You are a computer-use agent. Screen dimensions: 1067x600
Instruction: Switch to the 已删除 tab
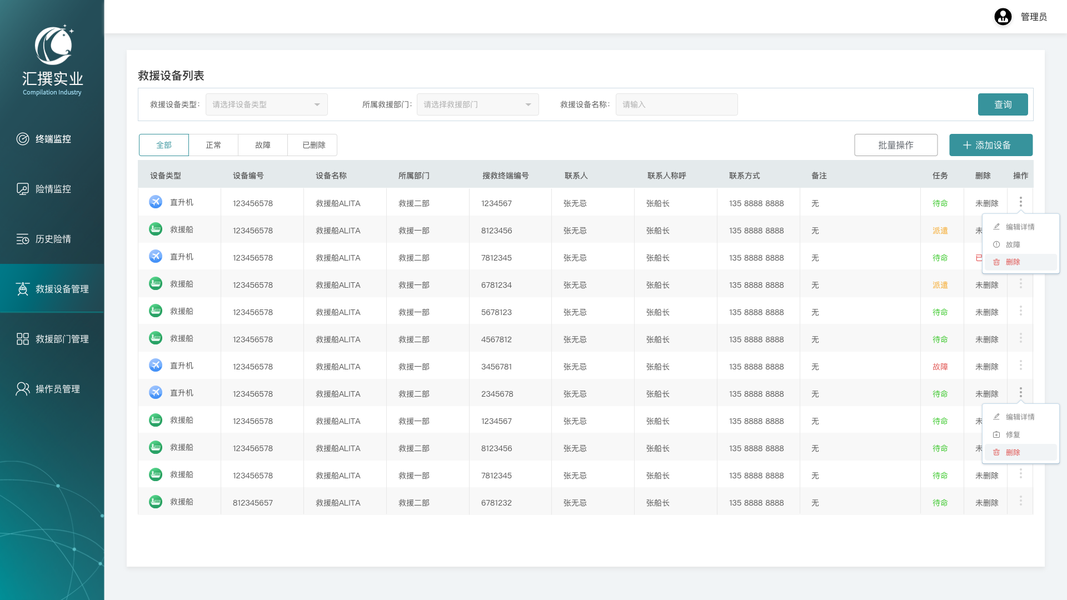313,145
